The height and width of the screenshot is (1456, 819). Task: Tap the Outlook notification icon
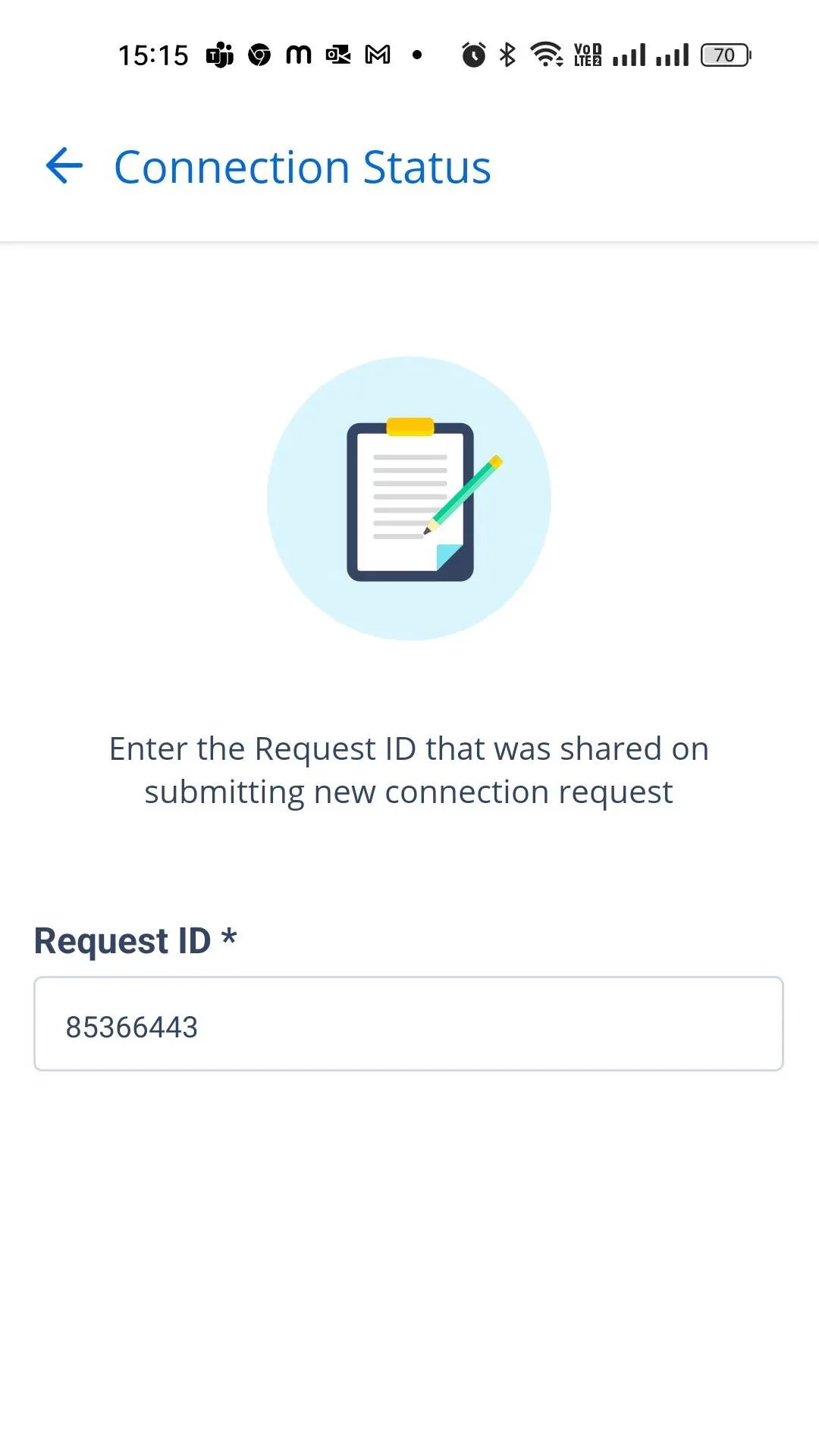338,55
